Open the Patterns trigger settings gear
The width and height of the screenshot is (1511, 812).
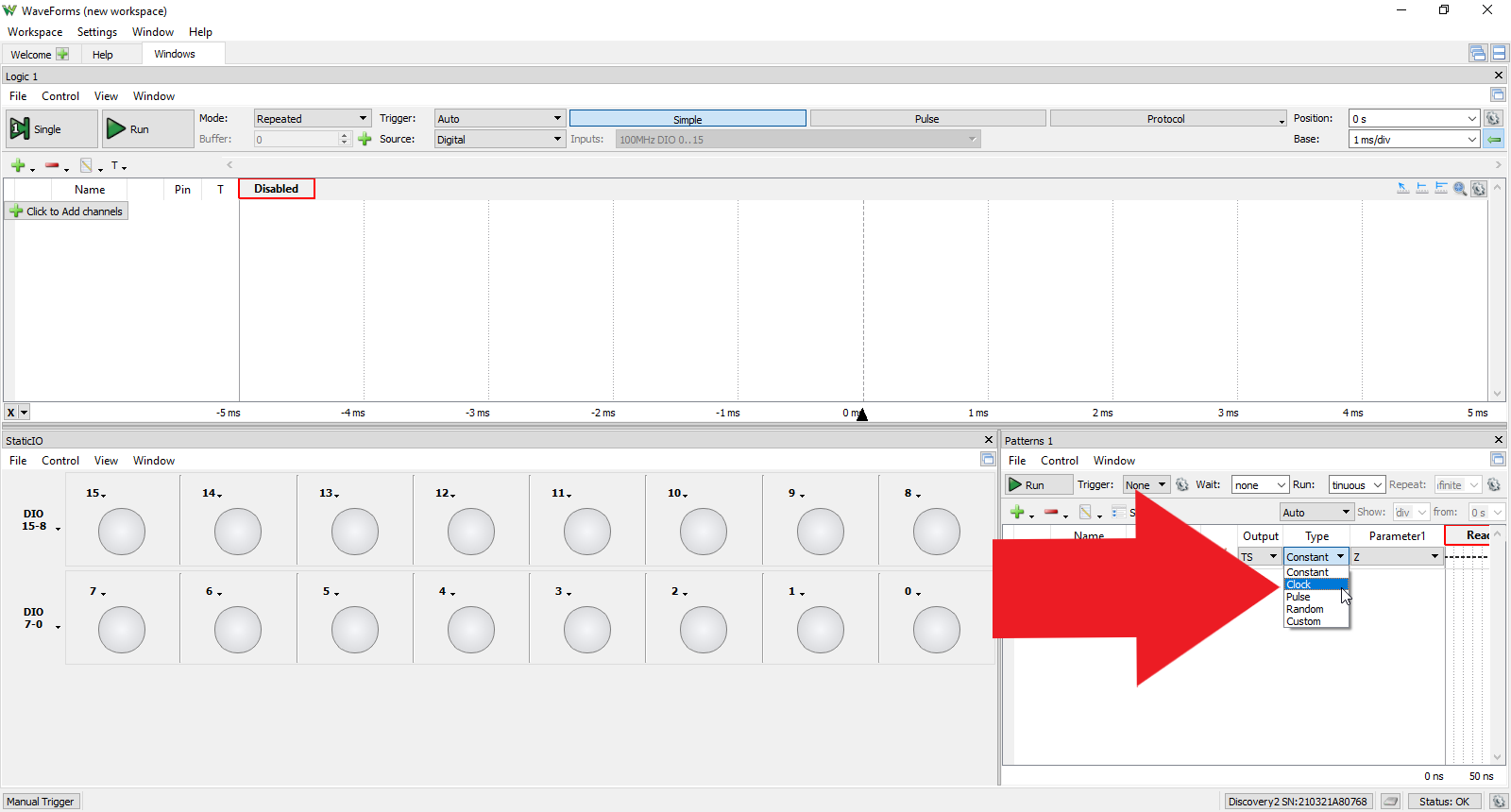pos(1182,485)
